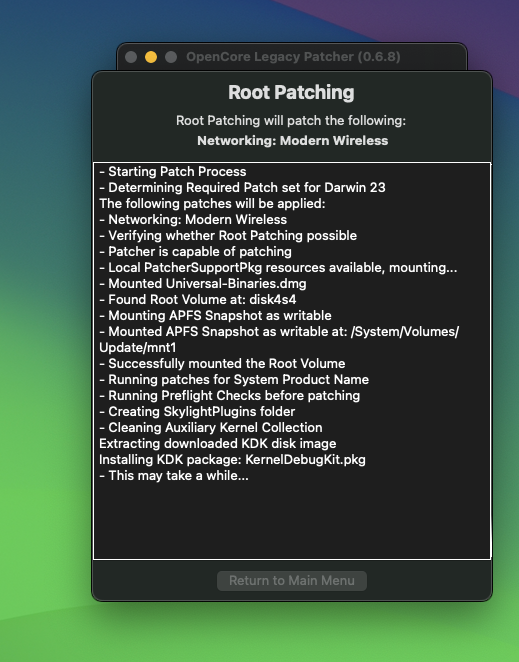Click the log entry '- Networking: Modern Wireless'
Image resolution: width=519 pixels, height=662 pixels.
[x=193, y=220]
